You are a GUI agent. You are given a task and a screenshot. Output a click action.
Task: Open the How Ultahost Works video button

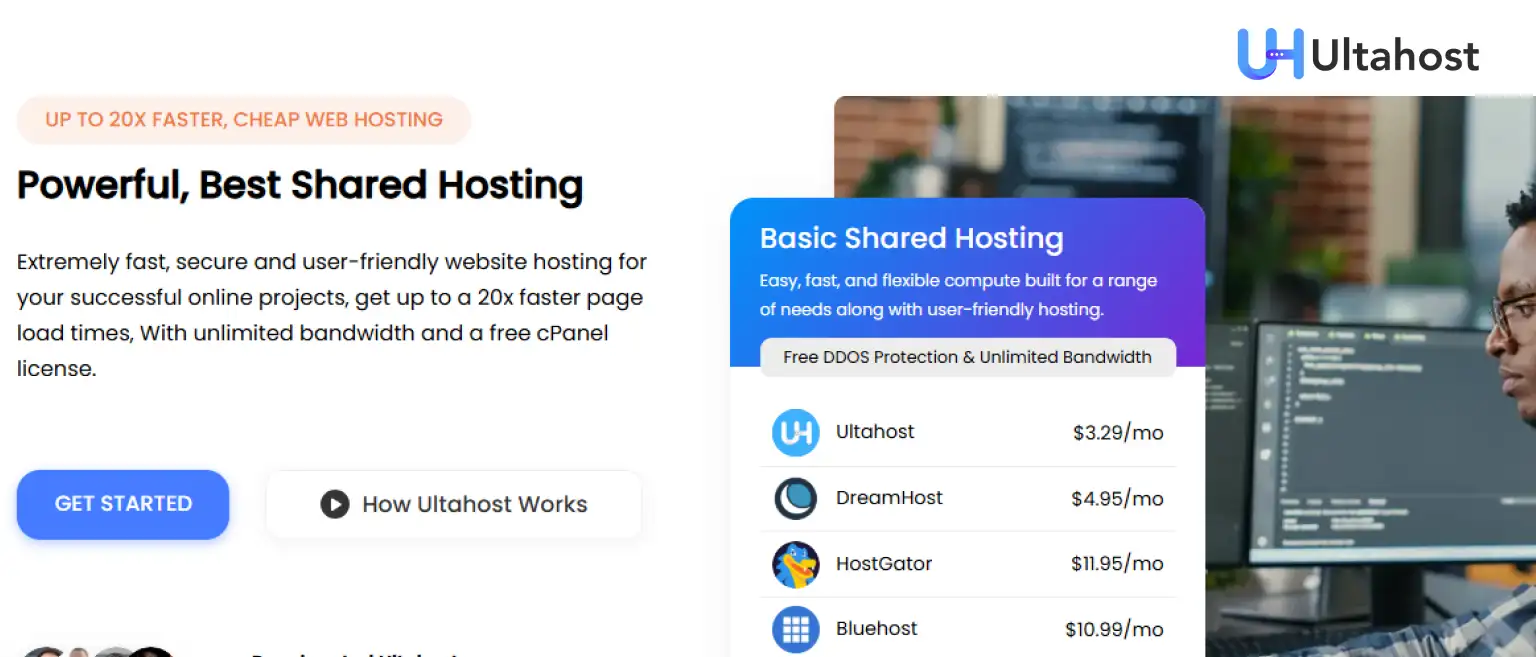(x=454, y=504)
